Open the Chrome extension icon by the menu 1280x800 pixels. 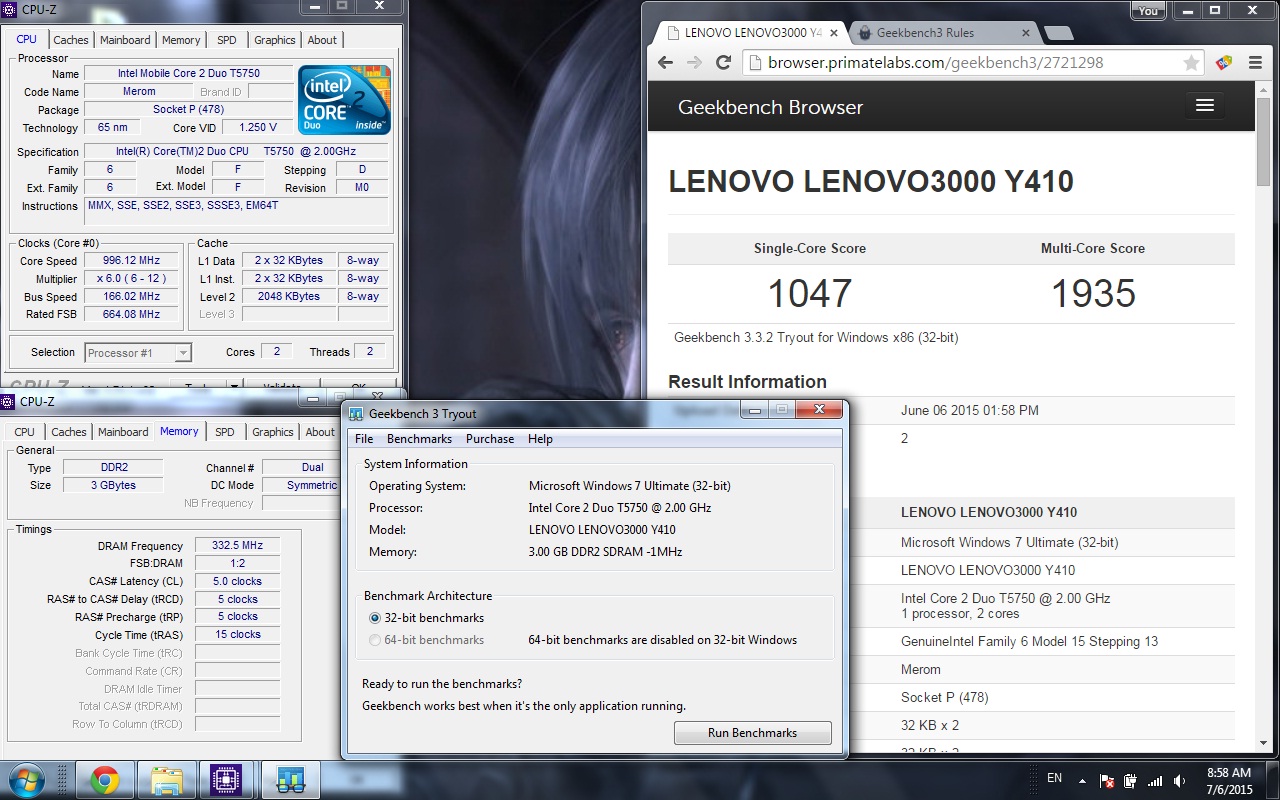tap(1224, 63)
